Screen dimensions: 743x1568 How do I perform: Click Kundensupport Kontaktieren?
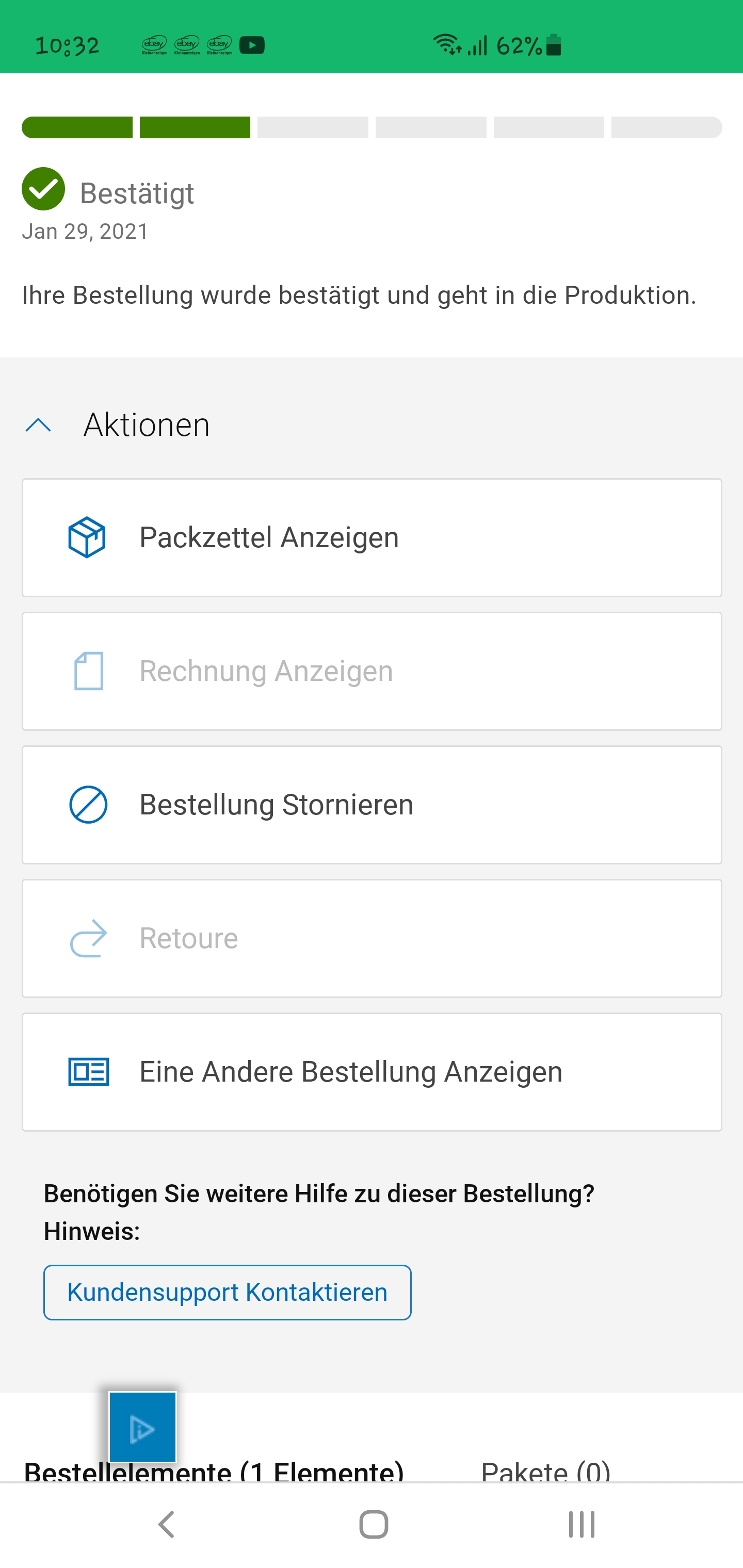click(x=227, y=1292)
